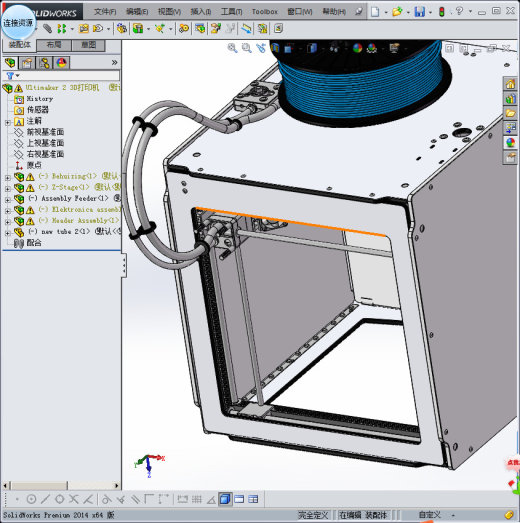Click the Open document folder icon
The width and height of the screenshot is (520, 523).
point(397,12)
